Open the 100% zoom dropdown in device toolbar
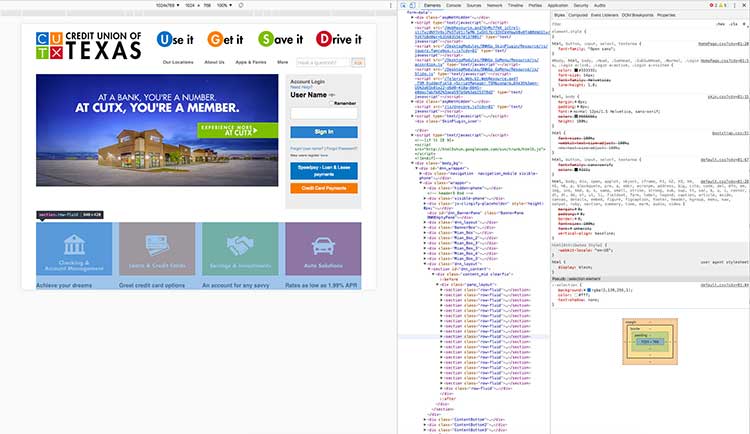Screen dimensions: 750x434 click(x=224, y=5)
